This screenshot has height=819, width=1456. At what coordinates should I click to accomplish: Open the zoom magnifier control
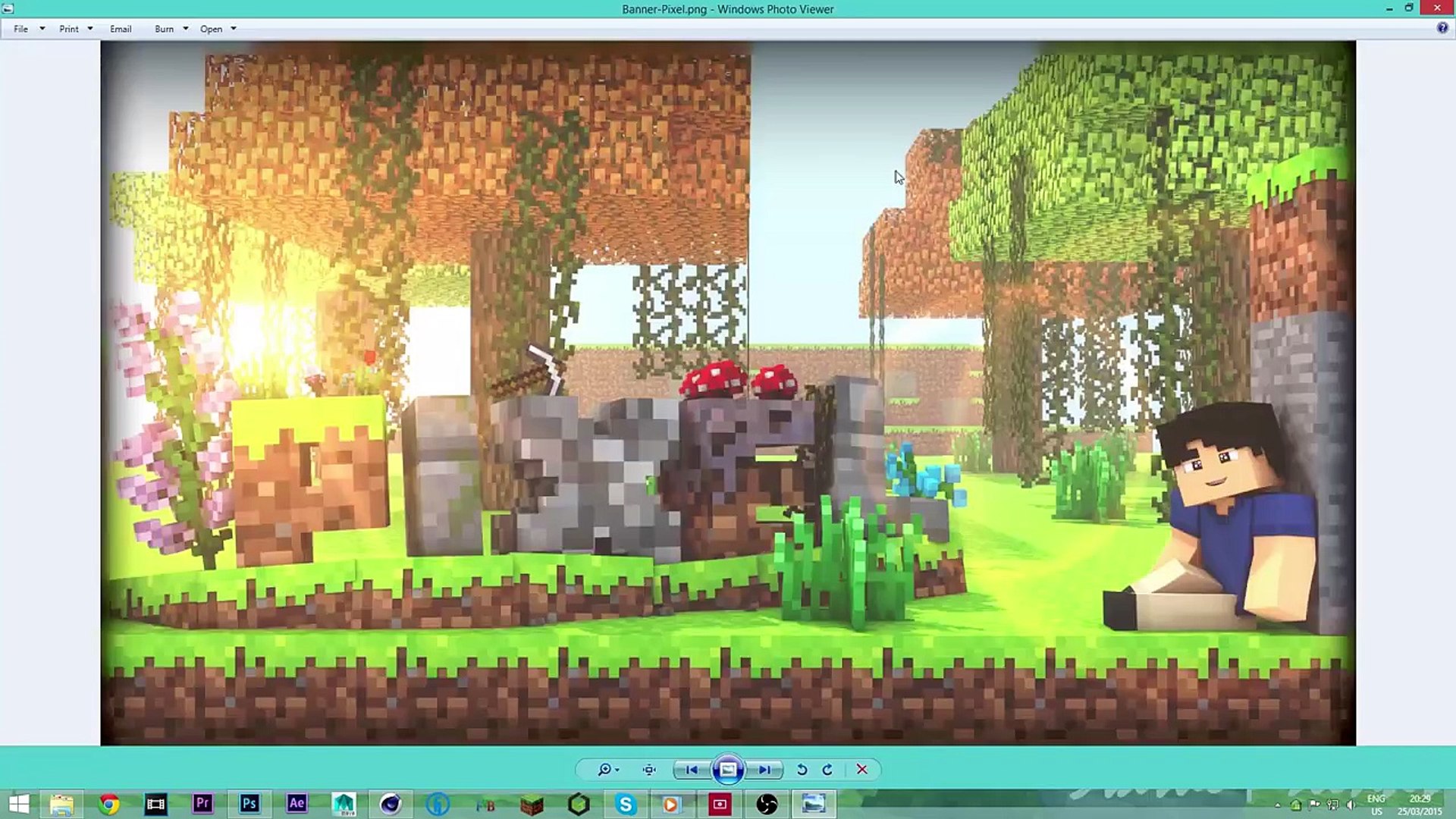(x=604, y=770)
